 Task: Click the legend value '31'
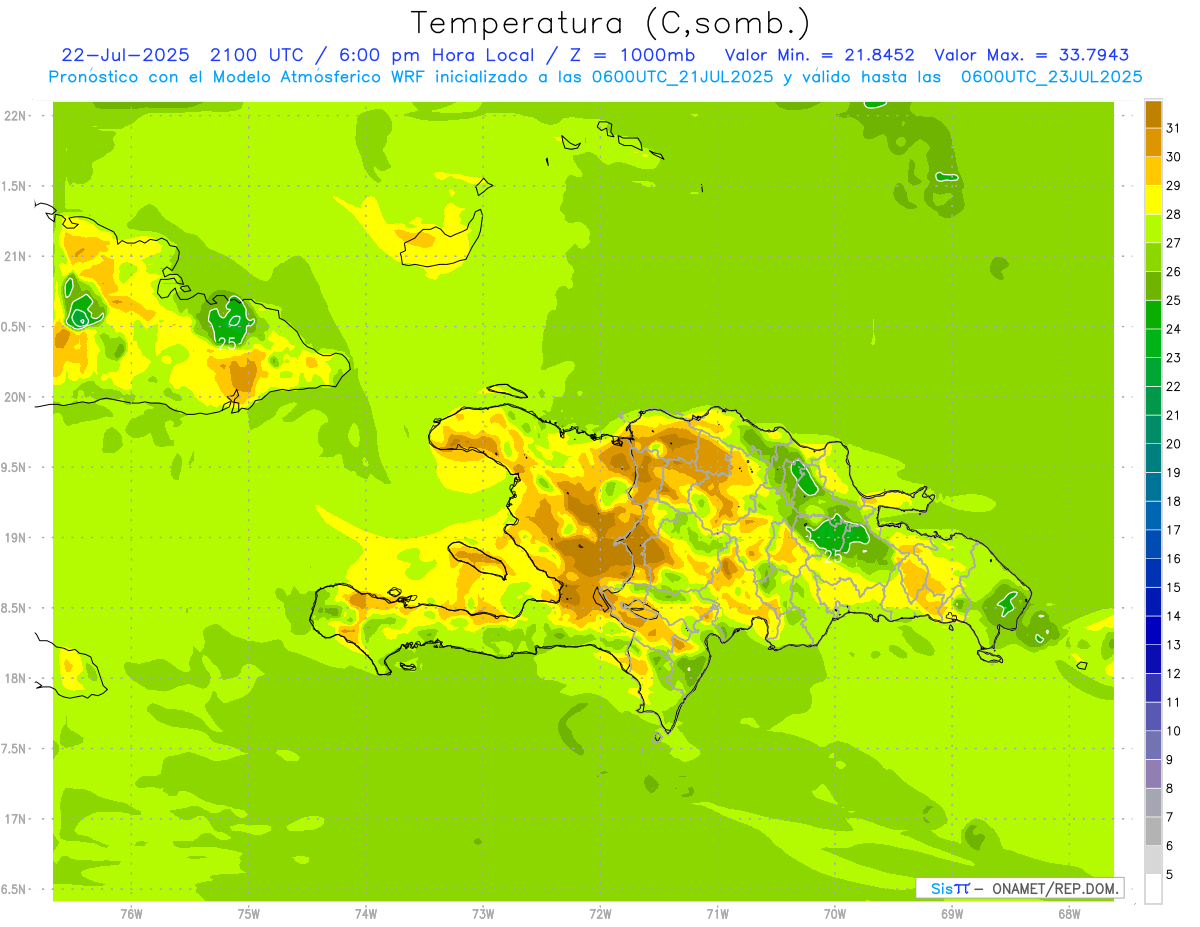click(1174, 128)
